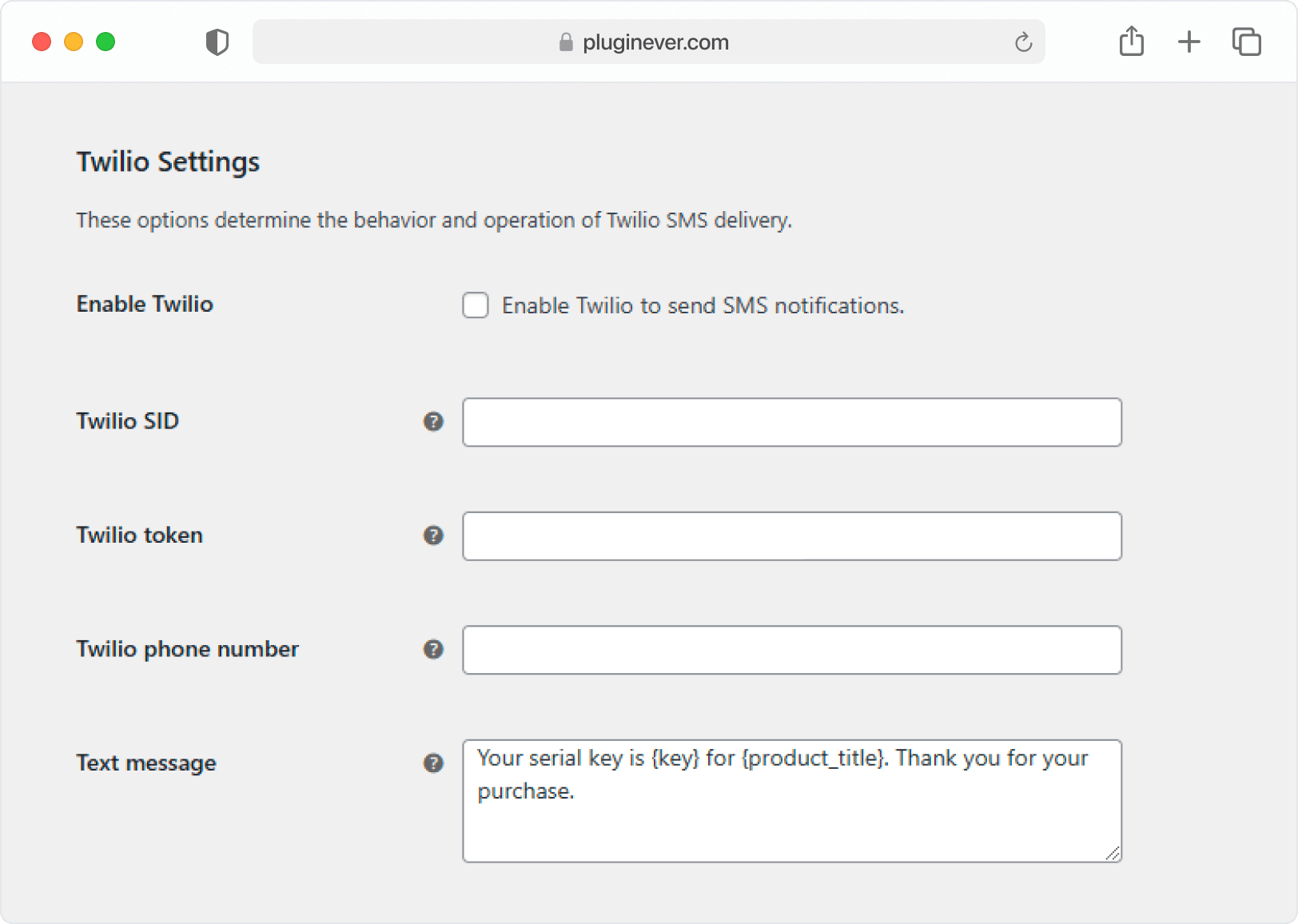Click the 'Text message' label

tap(146, 763)
